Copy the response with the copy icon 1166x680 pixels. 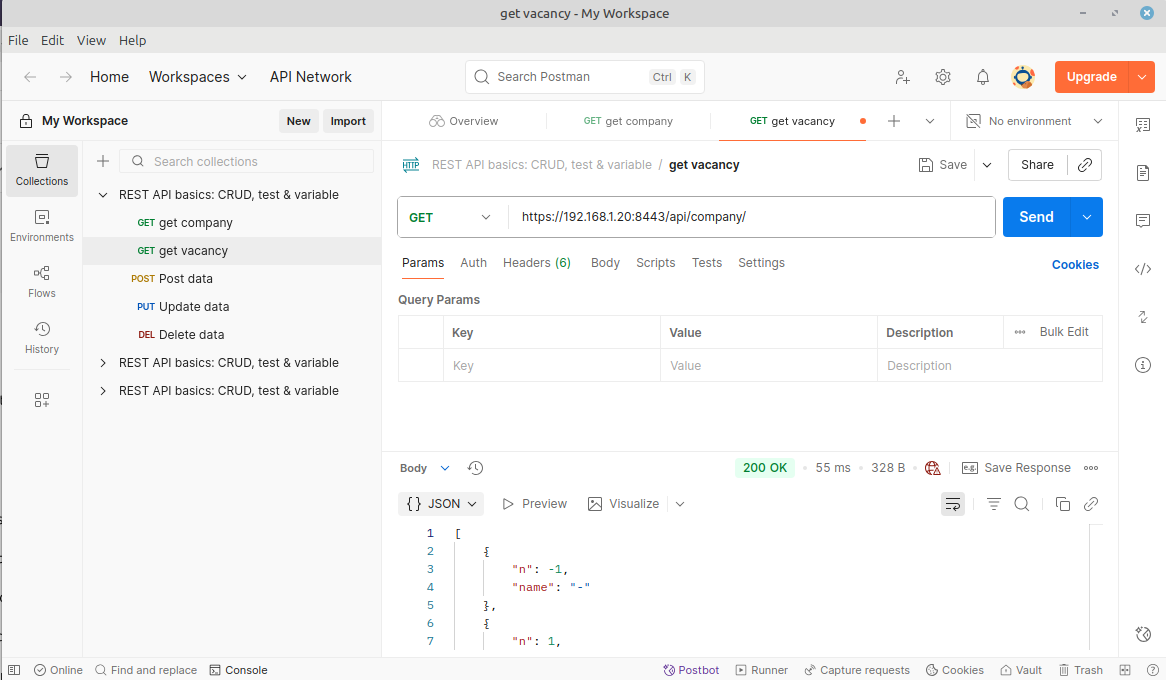click(x=1063, y=504)
